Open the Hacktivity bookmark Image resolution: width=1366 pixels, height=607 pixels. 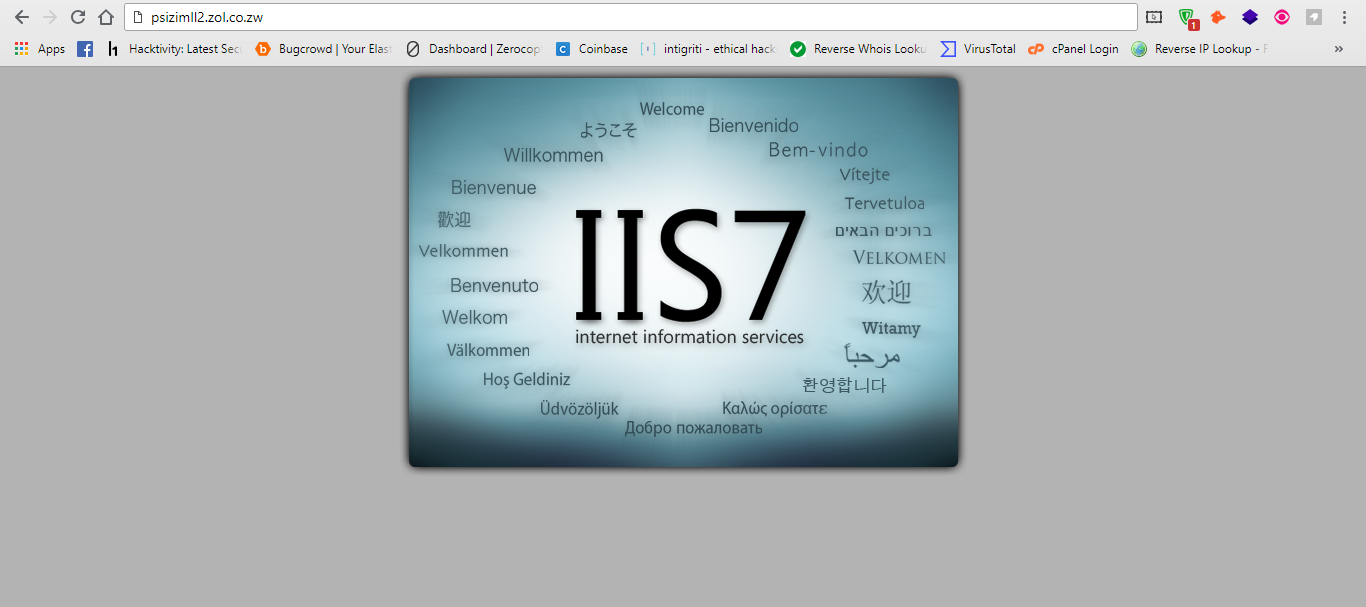click(174, 48)
